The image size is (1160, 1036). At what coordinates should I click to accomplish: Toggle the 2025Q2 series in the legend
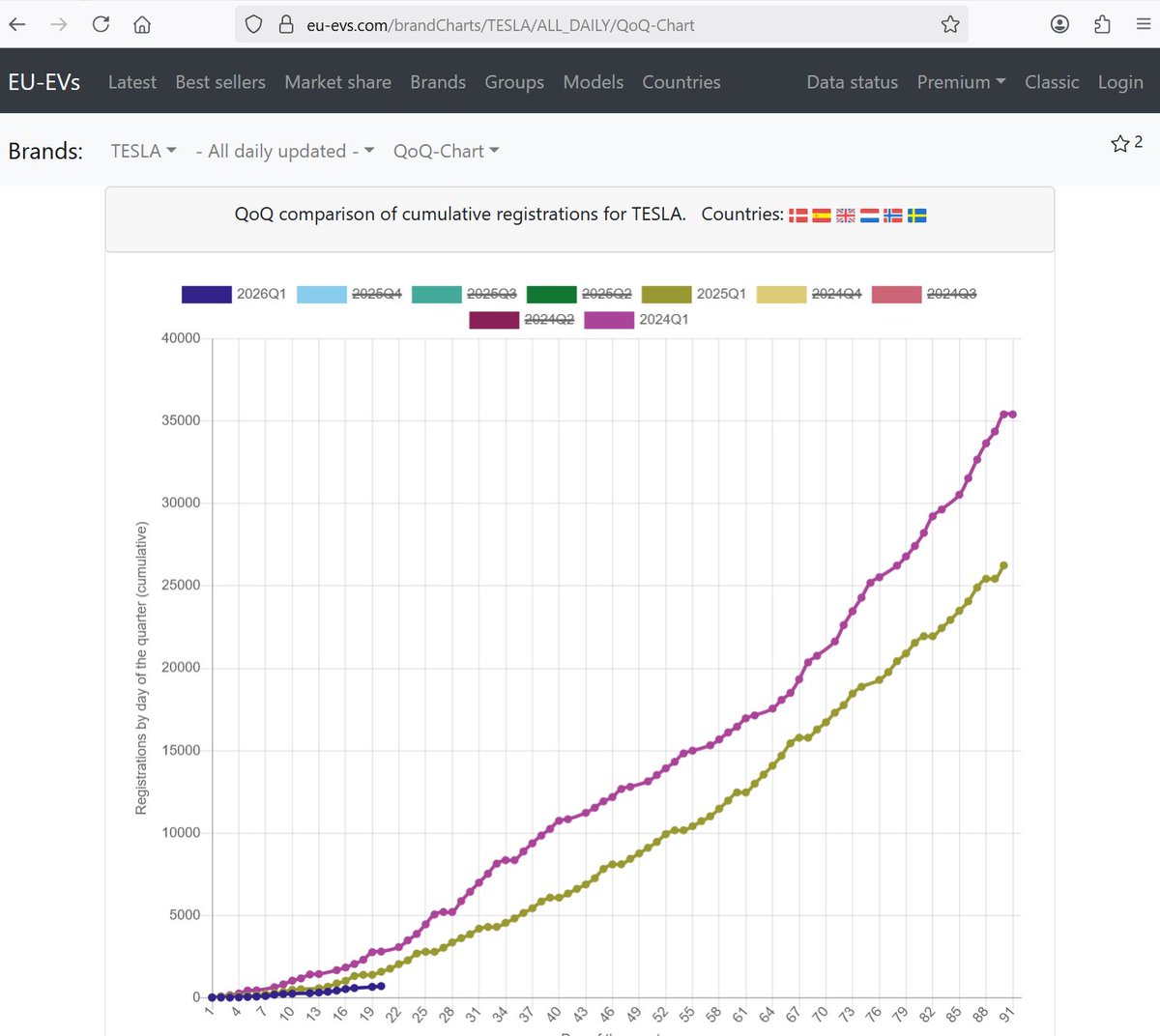(579, 294)
